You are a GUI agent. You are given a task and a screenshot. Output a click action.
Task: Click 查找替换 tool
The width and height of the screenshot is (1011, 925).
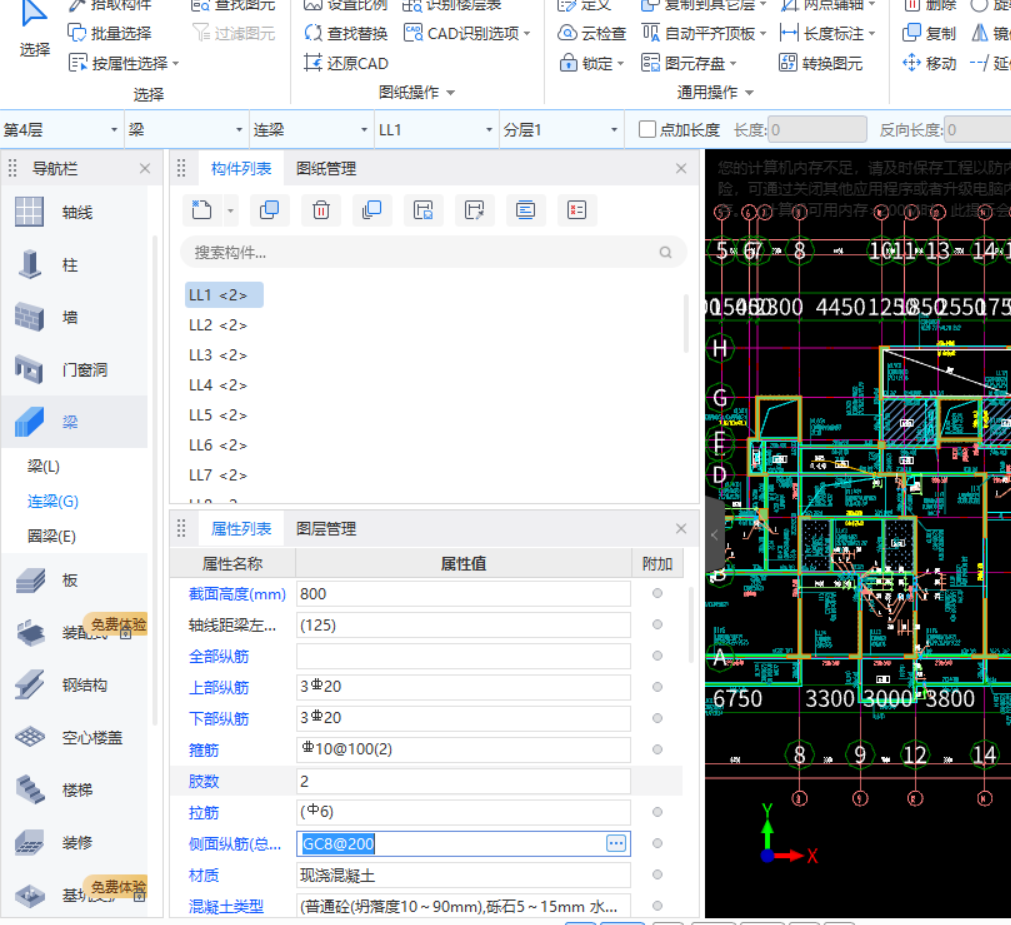346,33
